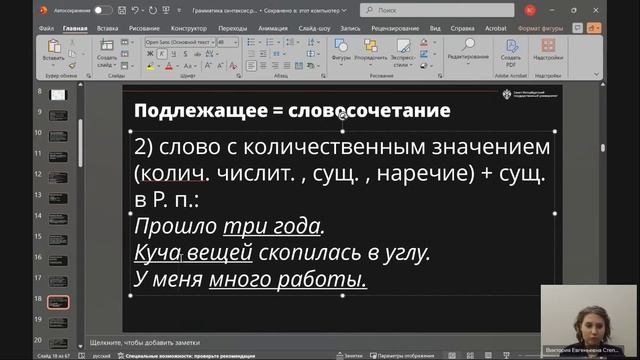Image resolution: width=640 pixels, height=360 pixels.
Task: Toggle the AutoSave (Автосохранение) switch
Action: pyautogui.click(x=102, y=10)
